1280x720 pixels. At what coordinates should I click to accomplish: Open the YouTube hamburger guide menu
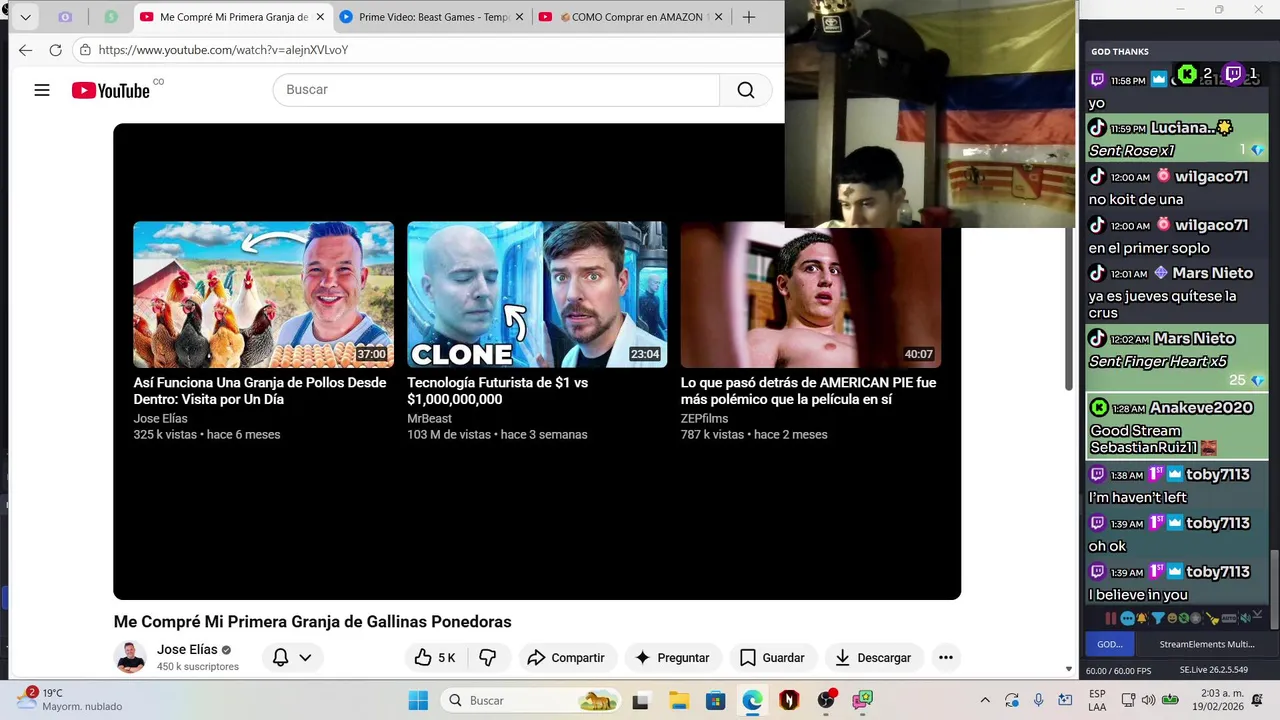pyautogui.click(x=42, y=90)
